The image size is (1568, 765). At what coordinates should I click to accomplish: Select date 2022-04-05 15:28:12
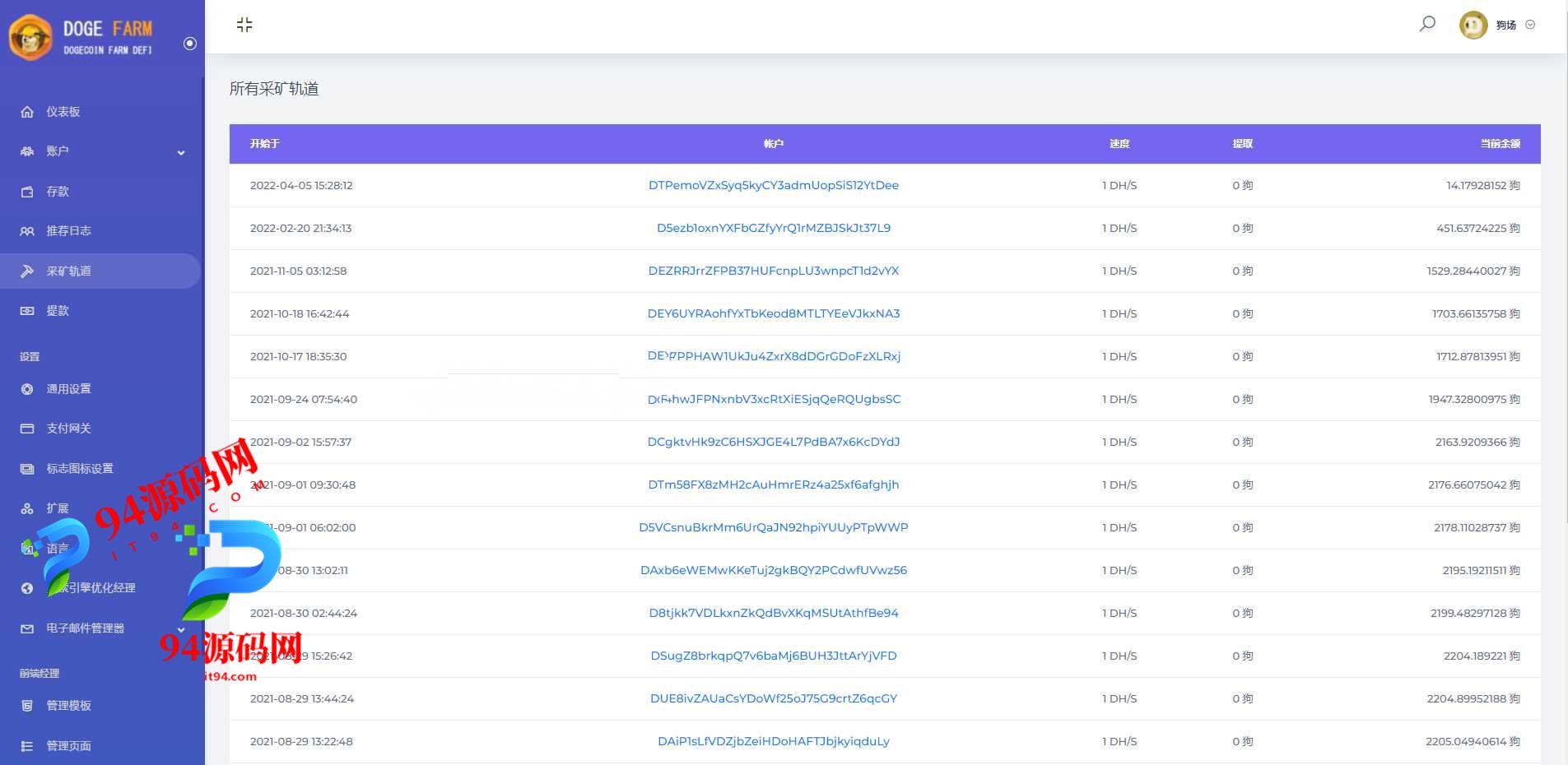[x=301, y=185]
